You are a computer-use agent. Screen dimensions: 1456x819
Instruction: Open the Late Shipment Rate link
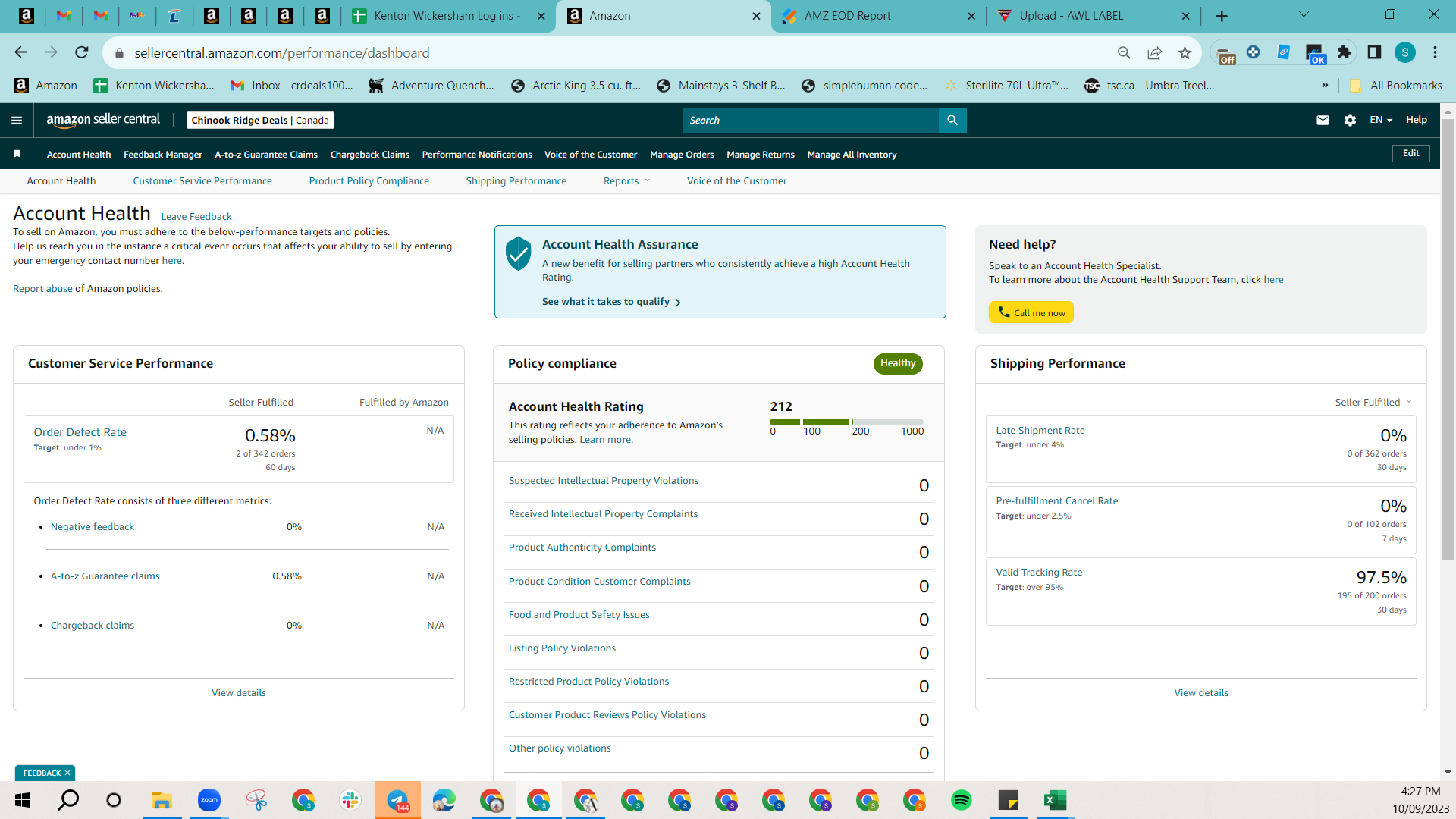click(1040, 431)
